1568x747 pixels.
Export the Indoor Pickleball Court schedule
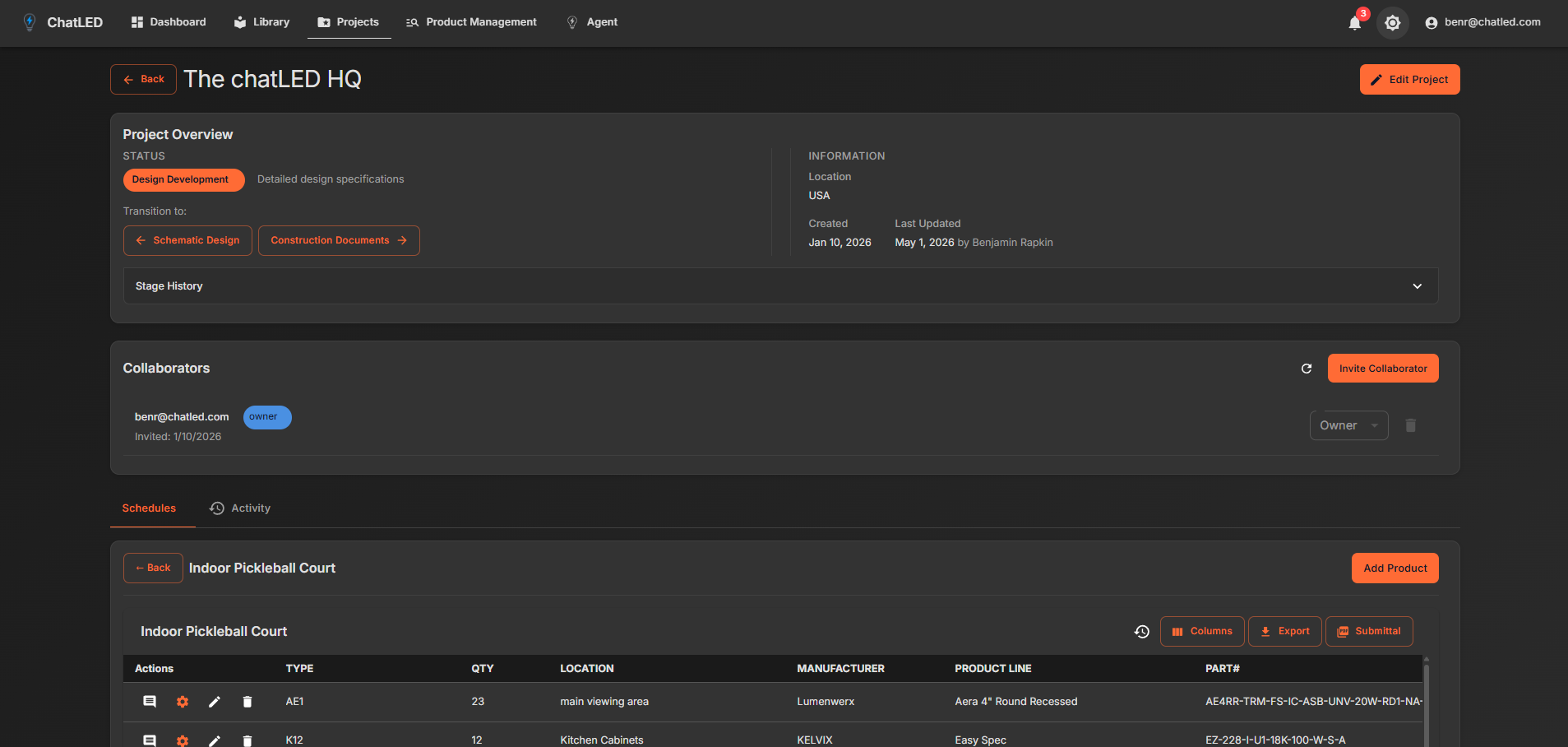click(x=1284, y=632)
